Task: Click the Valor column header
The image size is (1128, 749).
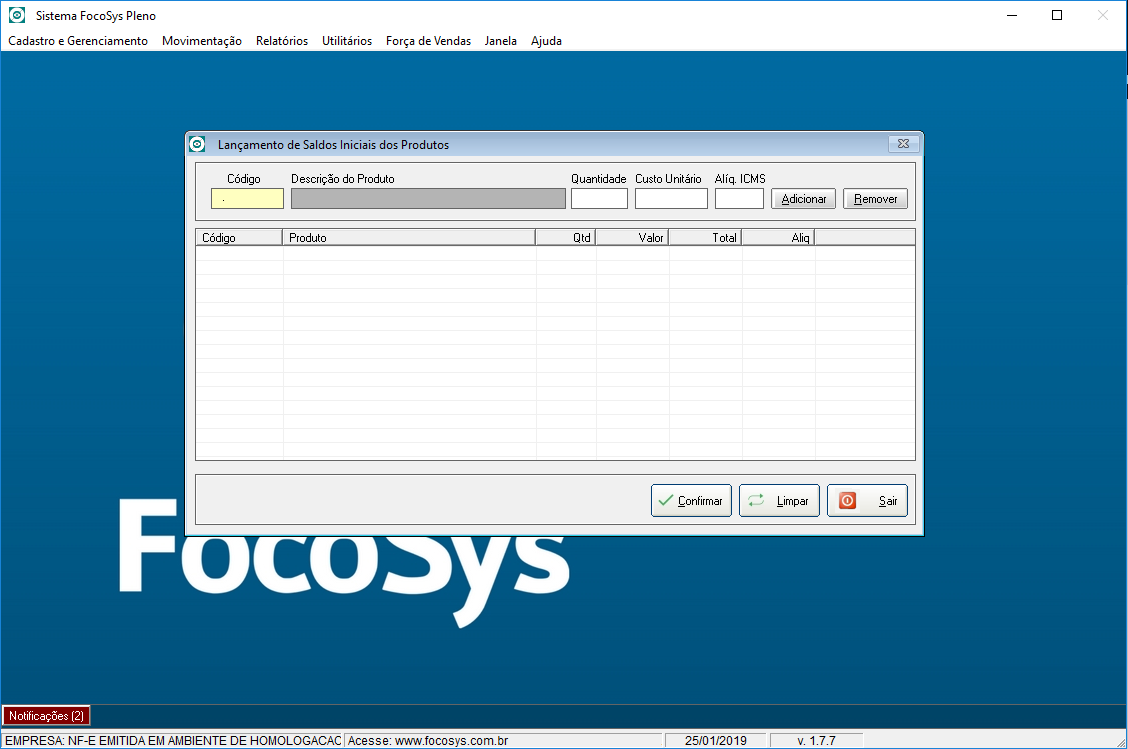Action: [632, 237]
